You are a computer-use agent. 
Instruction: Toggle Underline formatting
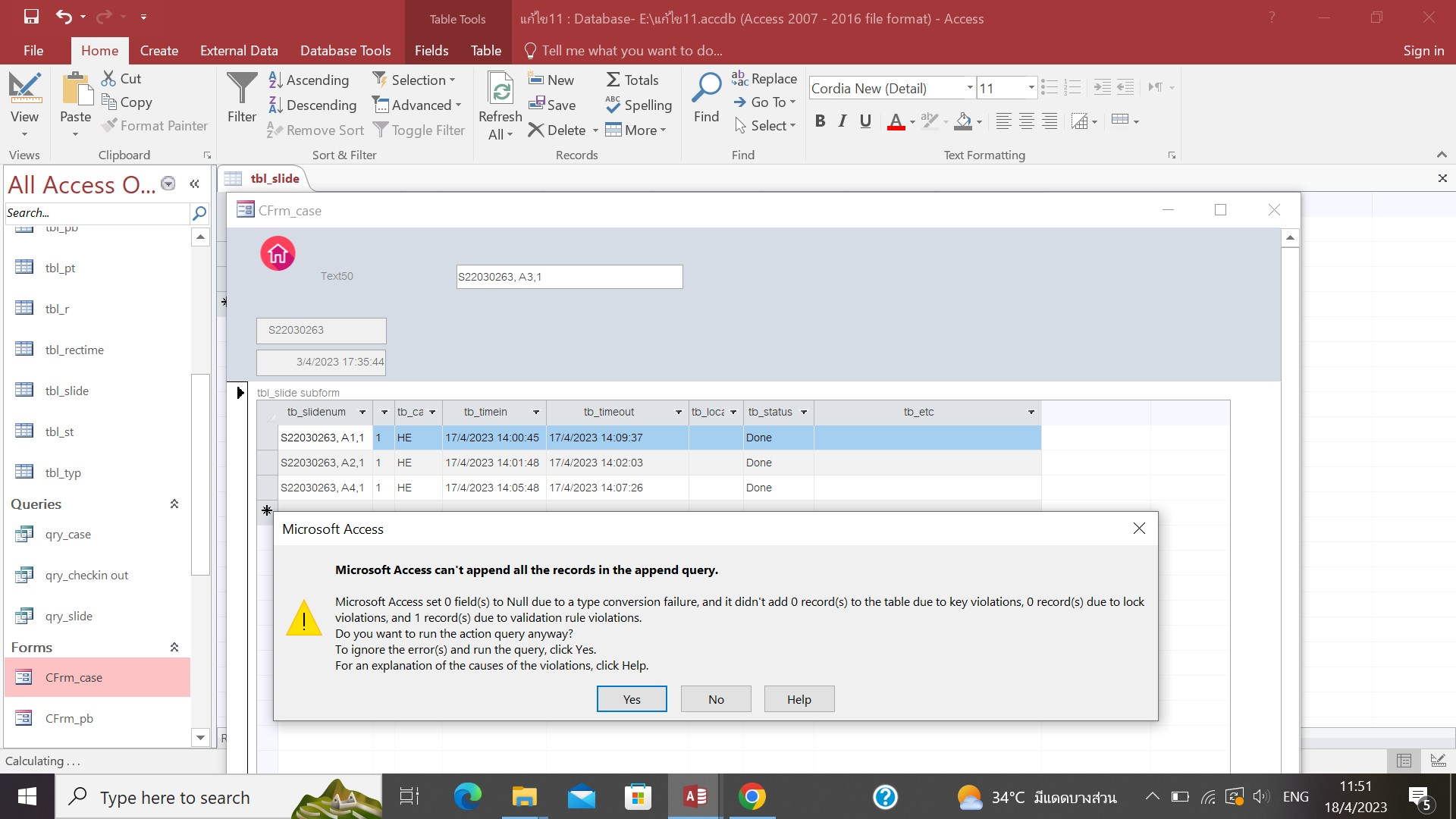click(x=865, y=121)
